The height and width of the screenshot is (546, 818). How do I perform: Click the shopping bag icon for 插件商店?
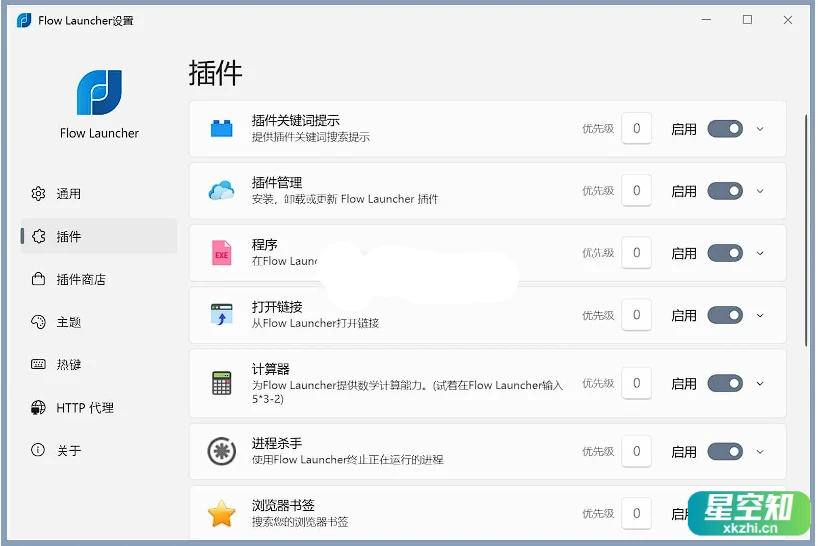point(38,279)
